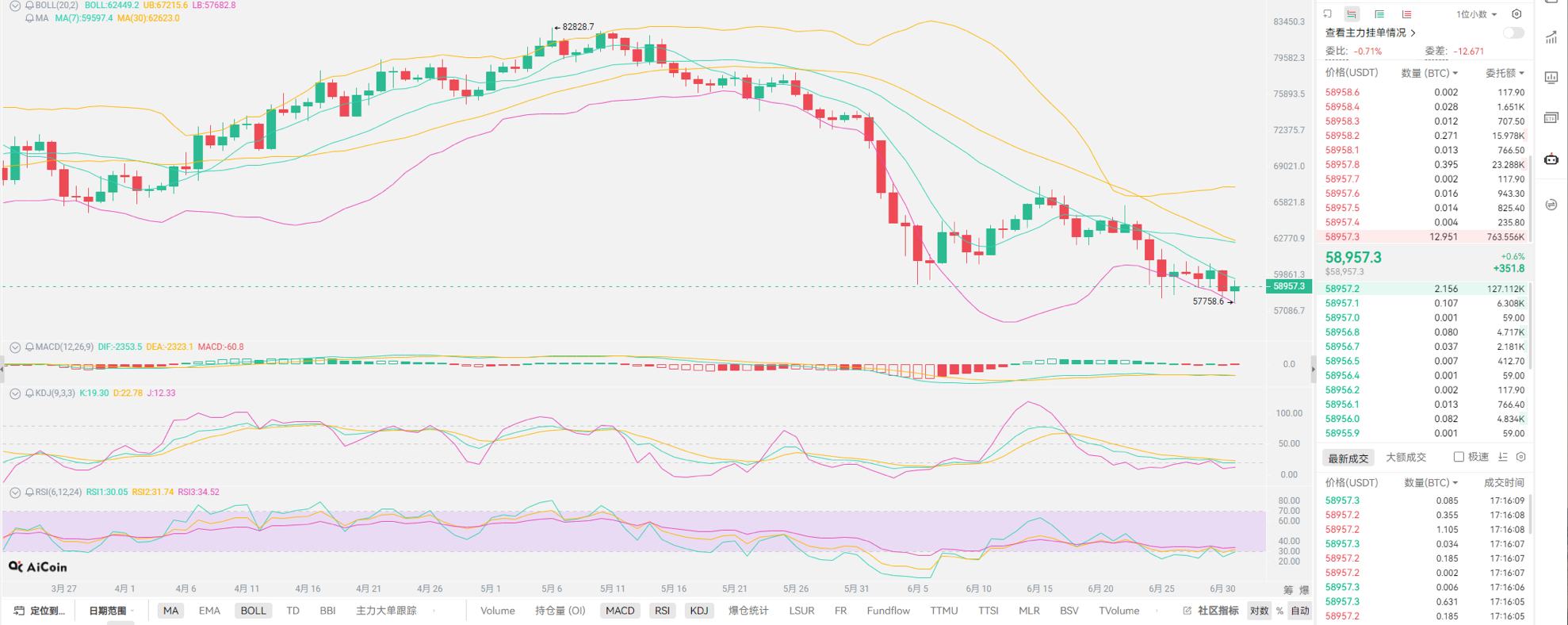Viewport: 1568px width, 625px height.
Task: Toggle 自动 auto scale
Action: tap(1300, 611)
